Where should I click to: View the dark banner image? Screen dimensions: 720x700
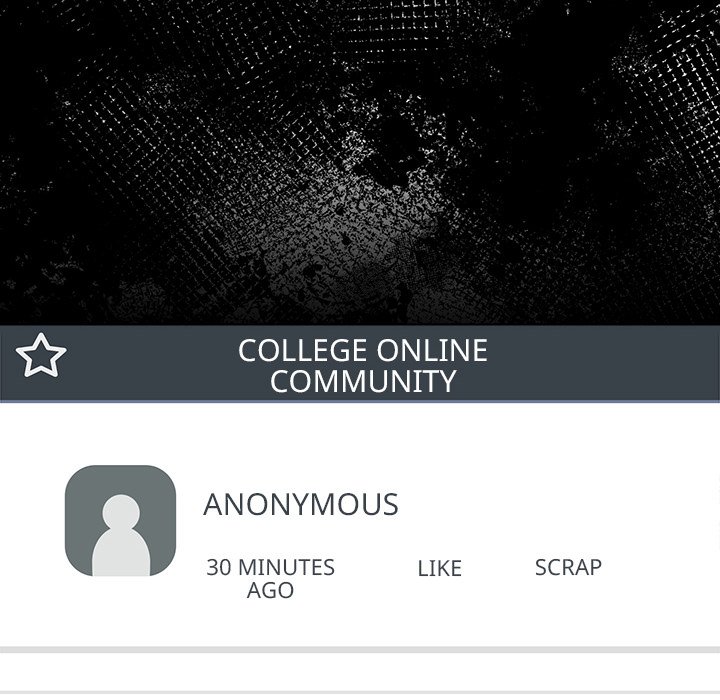click(x=360, y=163)
